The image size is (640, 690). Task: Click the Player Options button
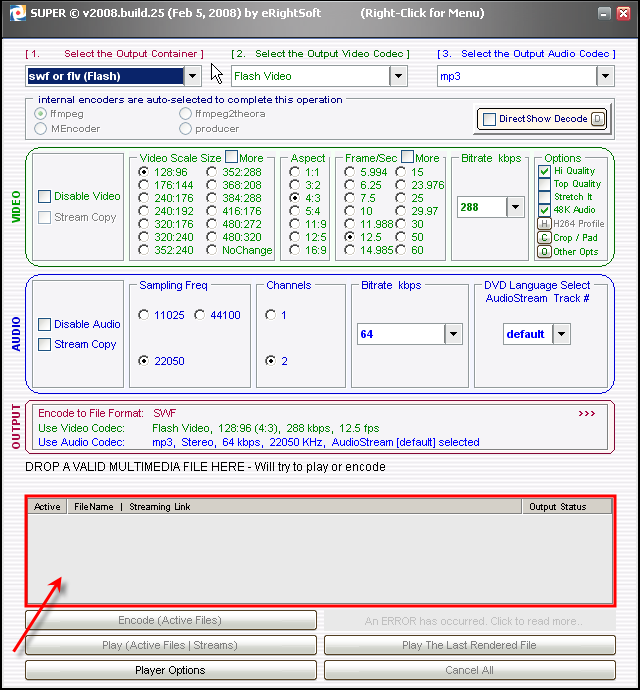click(x=170, y=670)
